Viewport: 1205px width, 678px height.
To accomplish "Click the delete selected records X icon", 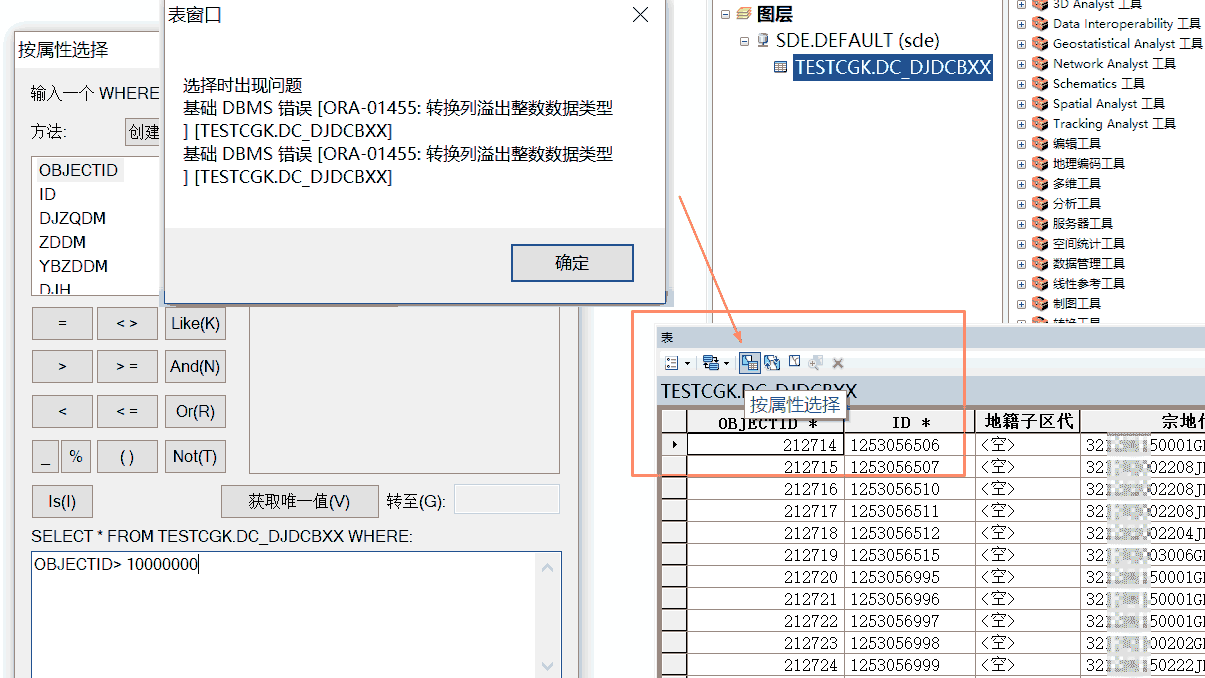I will (837, 361).
